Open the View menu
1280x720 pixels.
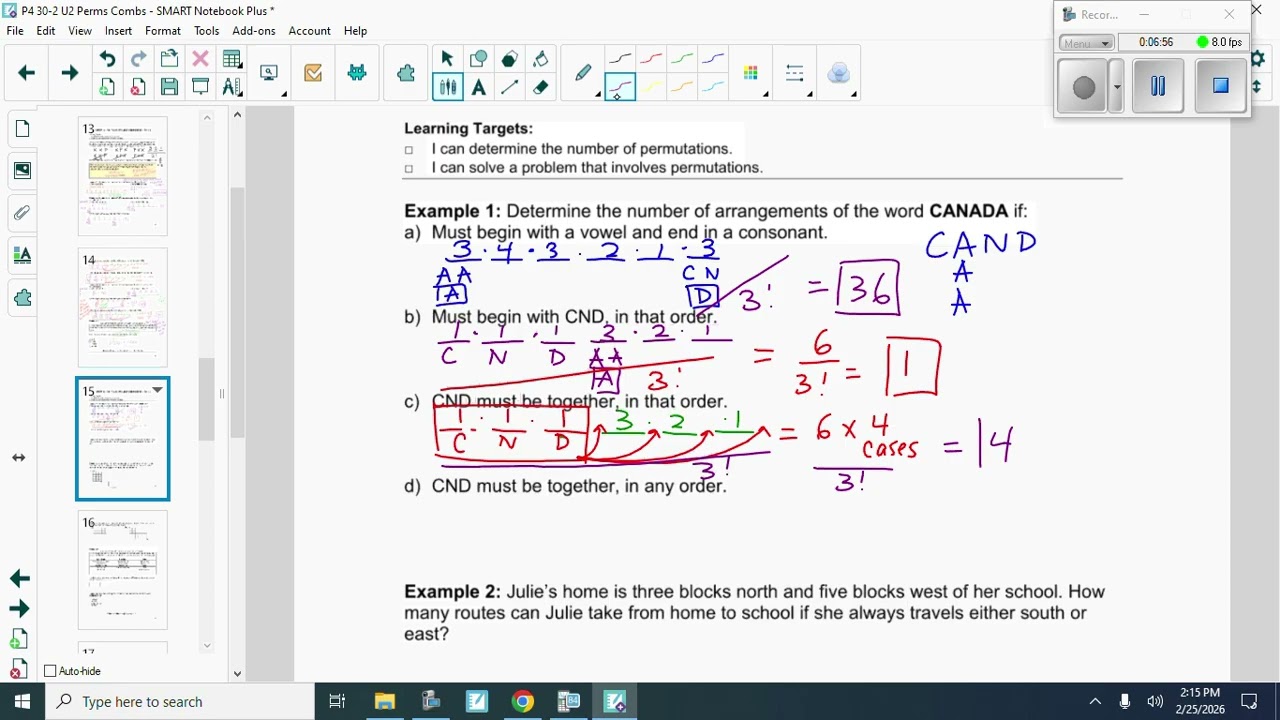(x=80, y=31)
